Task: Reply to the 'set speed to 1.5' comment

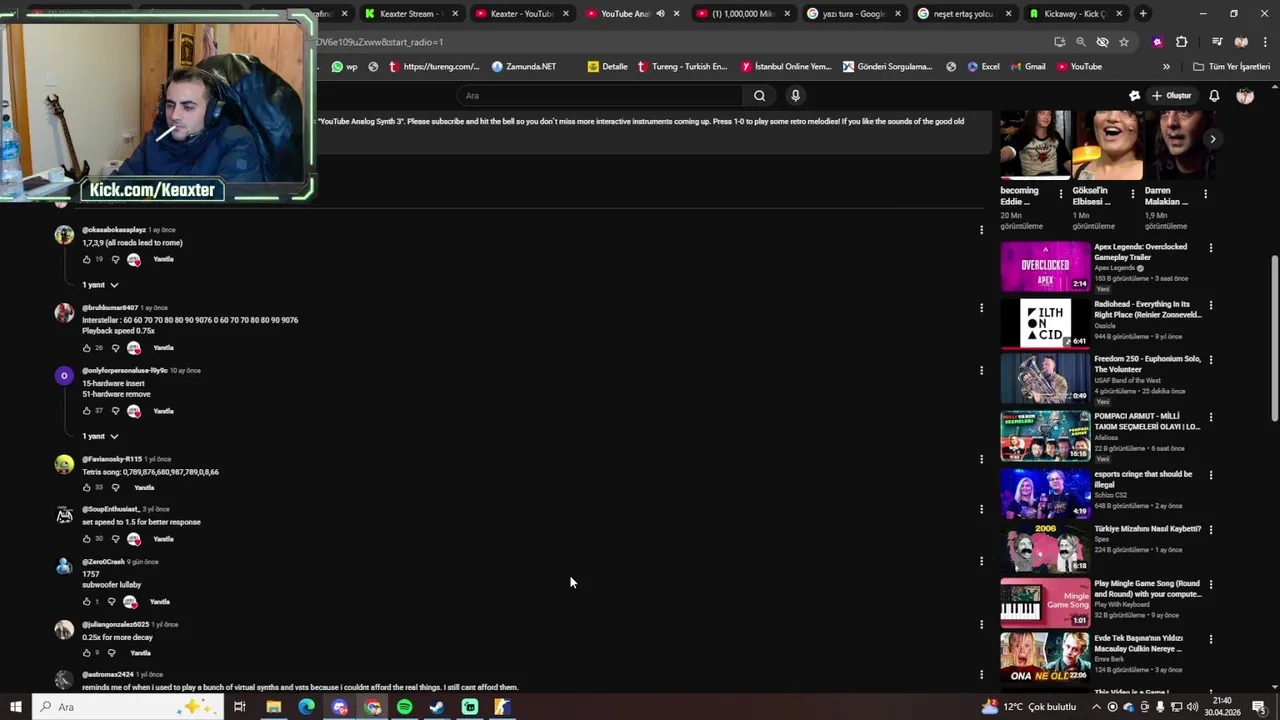Action: point(164,539)
